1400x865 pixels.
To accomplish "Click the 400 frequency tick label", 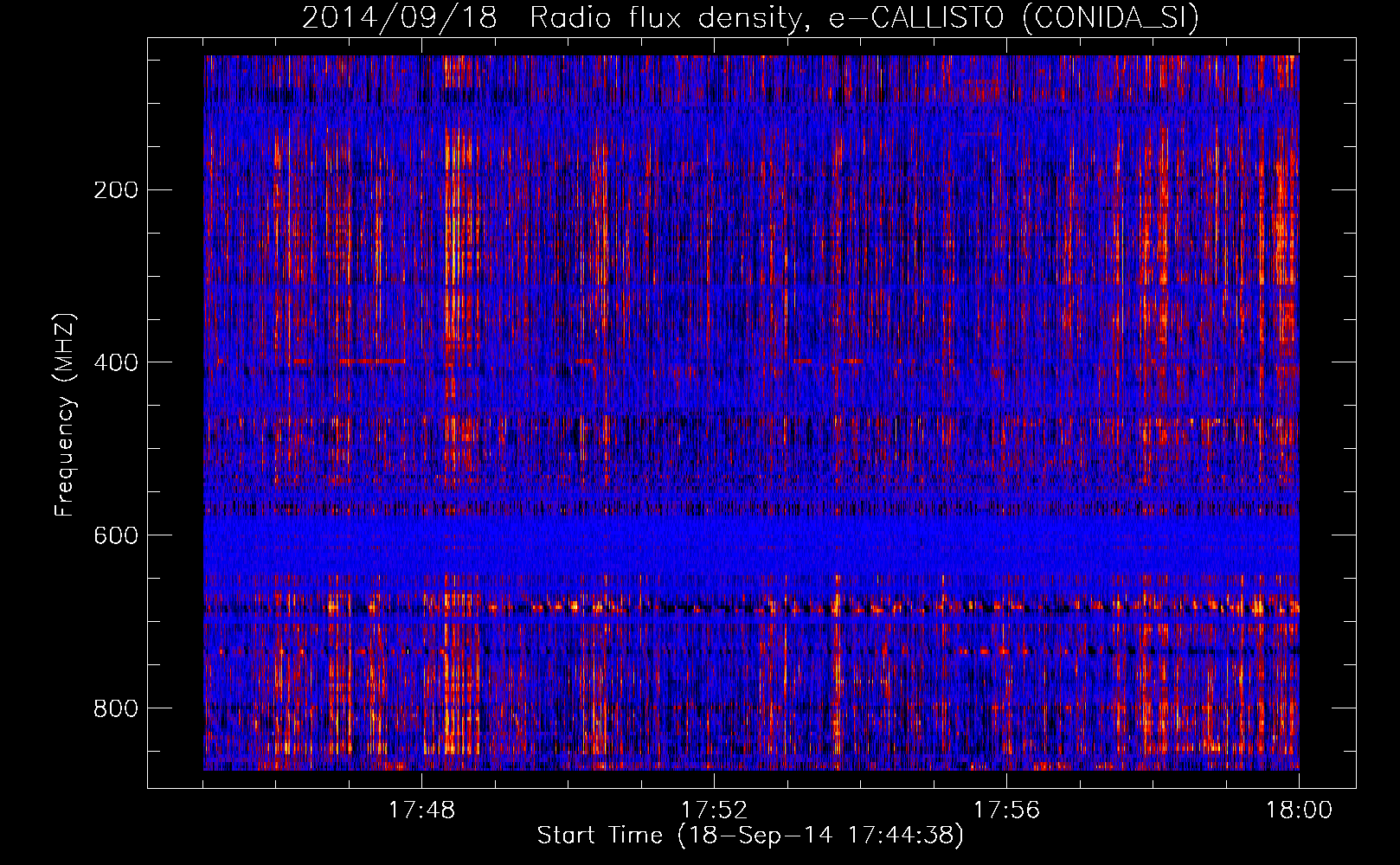I will (116, 362).
